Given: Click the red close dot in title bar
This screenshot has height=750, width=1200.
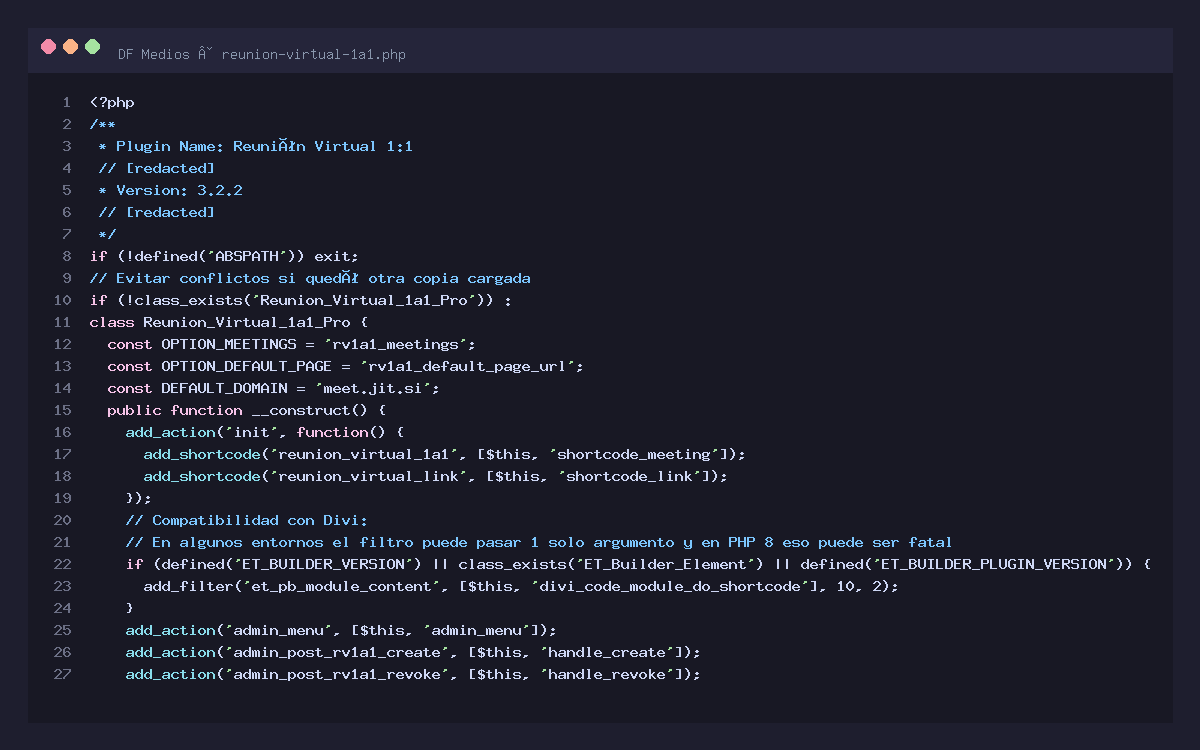Looking at the screenshot, I should 48,46.
